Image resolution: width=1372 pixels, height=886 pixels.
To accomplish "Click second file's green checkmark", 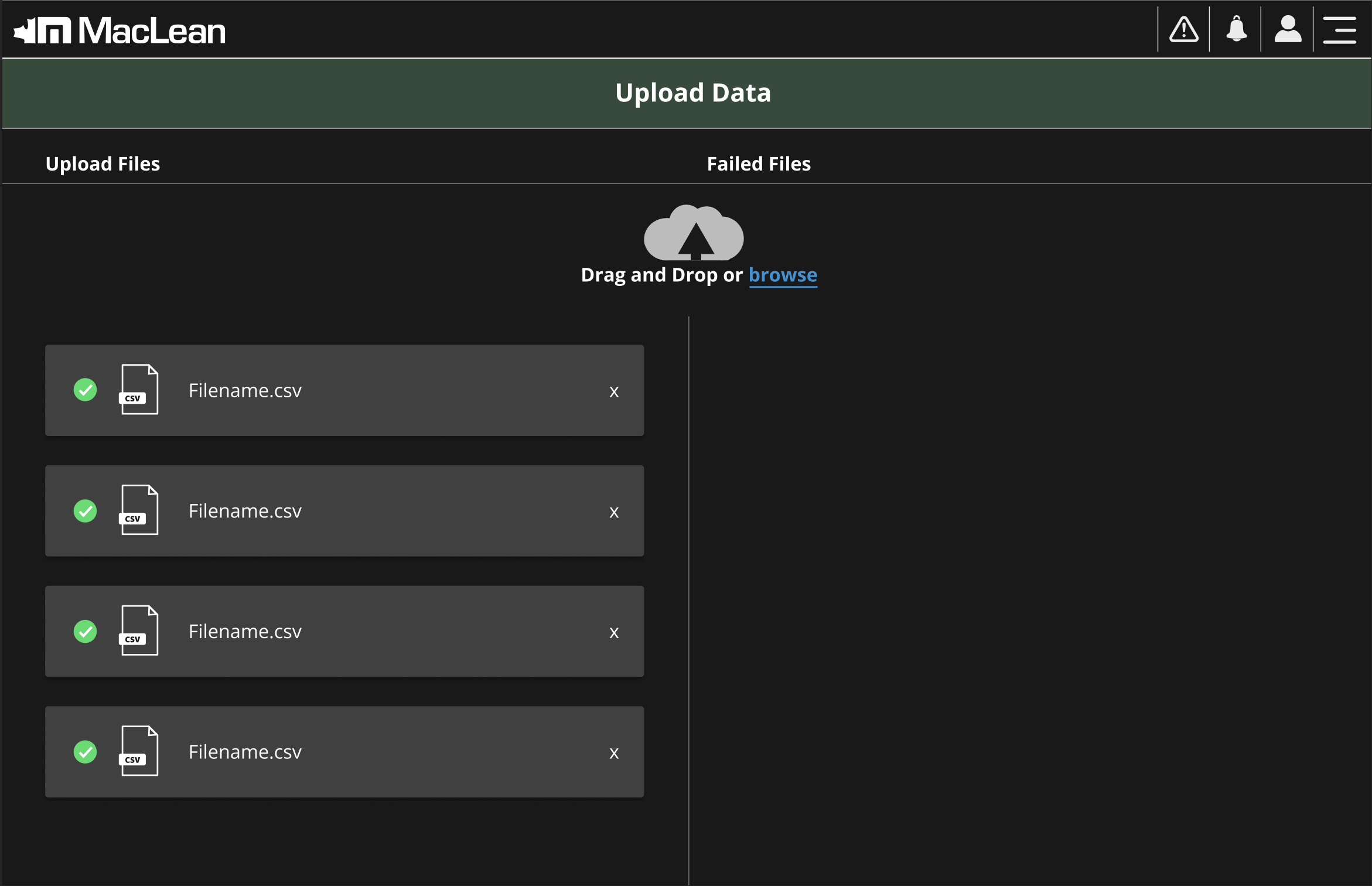I will click(x=86, y=510).
